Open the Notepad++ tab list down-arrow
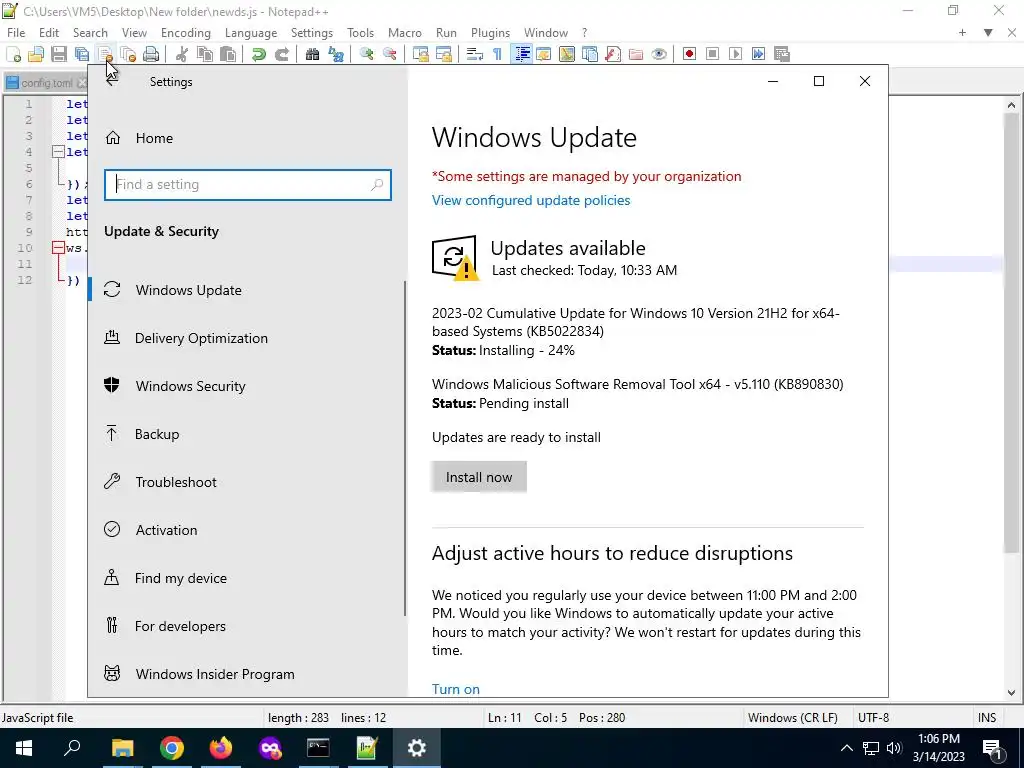1024x768 pixels. [x=988, y=33]
